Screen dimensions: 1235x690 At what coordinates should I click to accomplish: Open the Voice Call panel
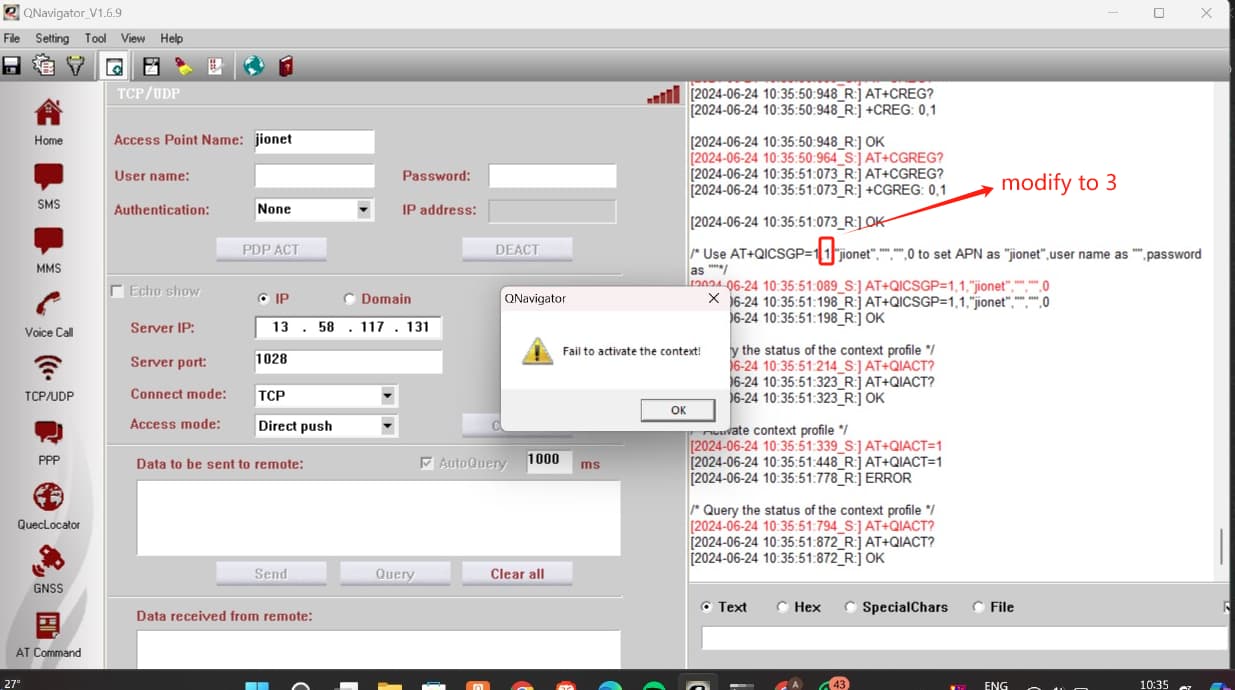[x=48, y=305]
